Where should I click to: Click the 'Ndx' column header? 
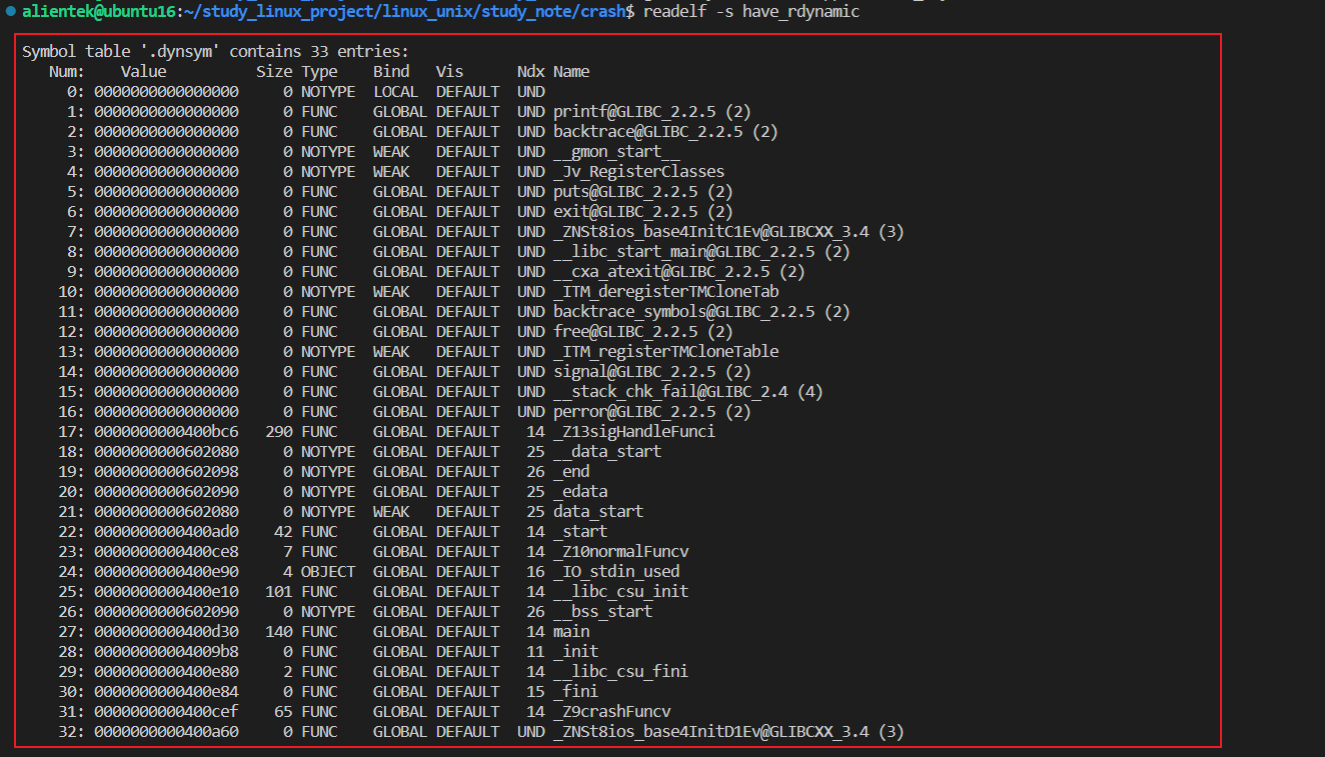(530, 71)
